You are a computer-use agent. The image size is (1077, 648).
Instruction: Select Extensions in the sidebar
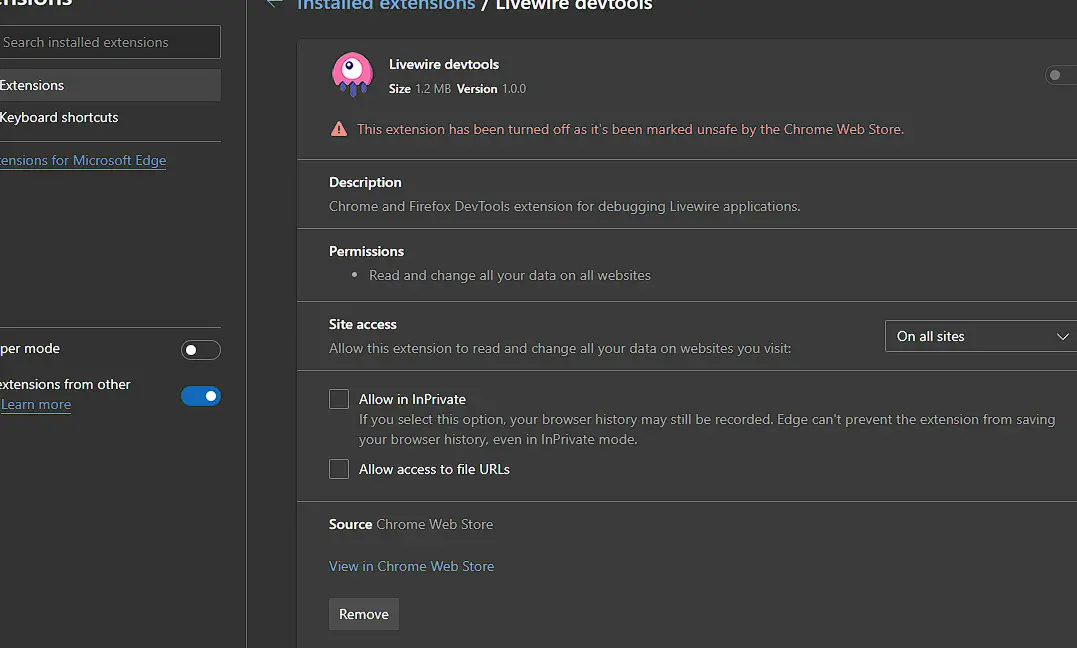(110, 85)
